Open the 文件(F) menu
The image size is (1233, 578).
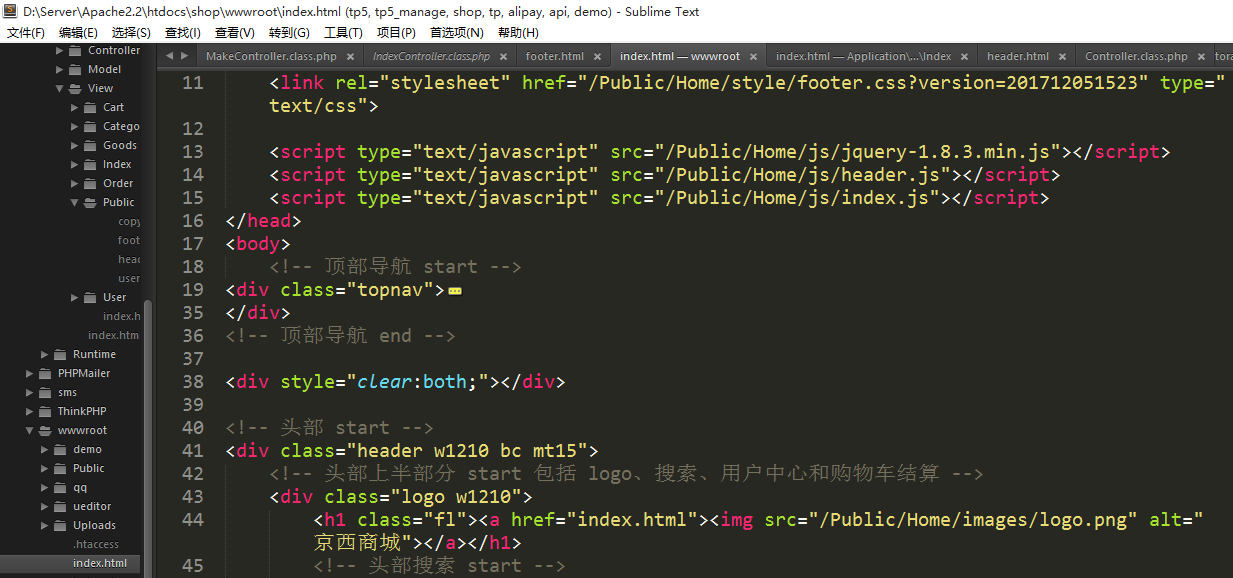point(26,33)
